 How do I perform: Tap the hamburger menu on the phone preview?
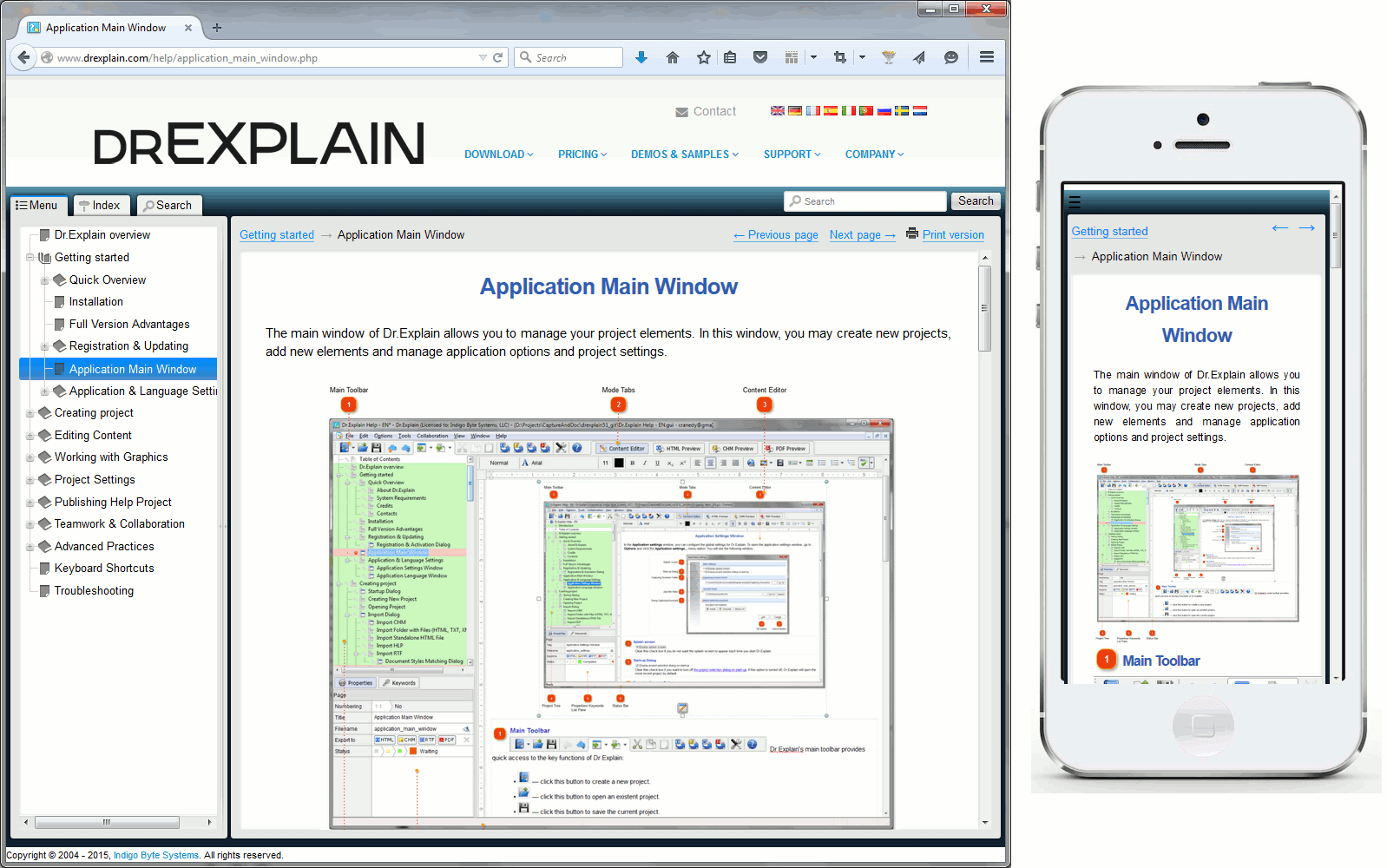(x=1075, y=202)
